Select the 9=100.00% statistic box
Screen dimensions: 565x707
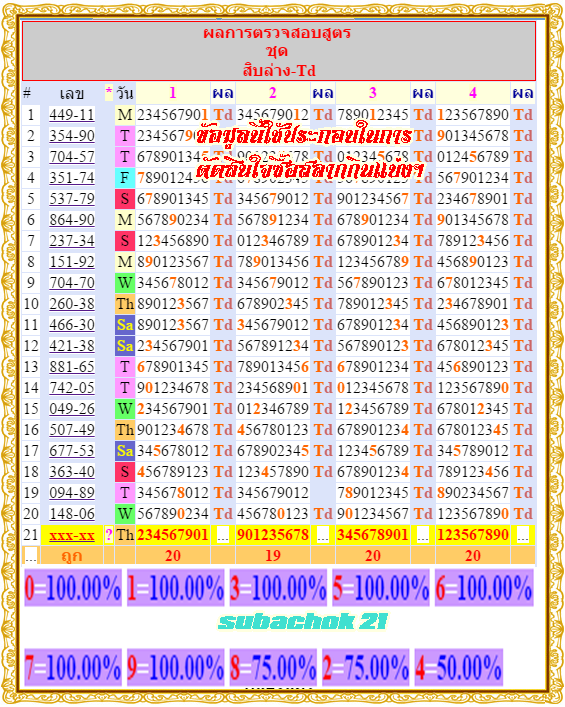click(x=176, y=667)
